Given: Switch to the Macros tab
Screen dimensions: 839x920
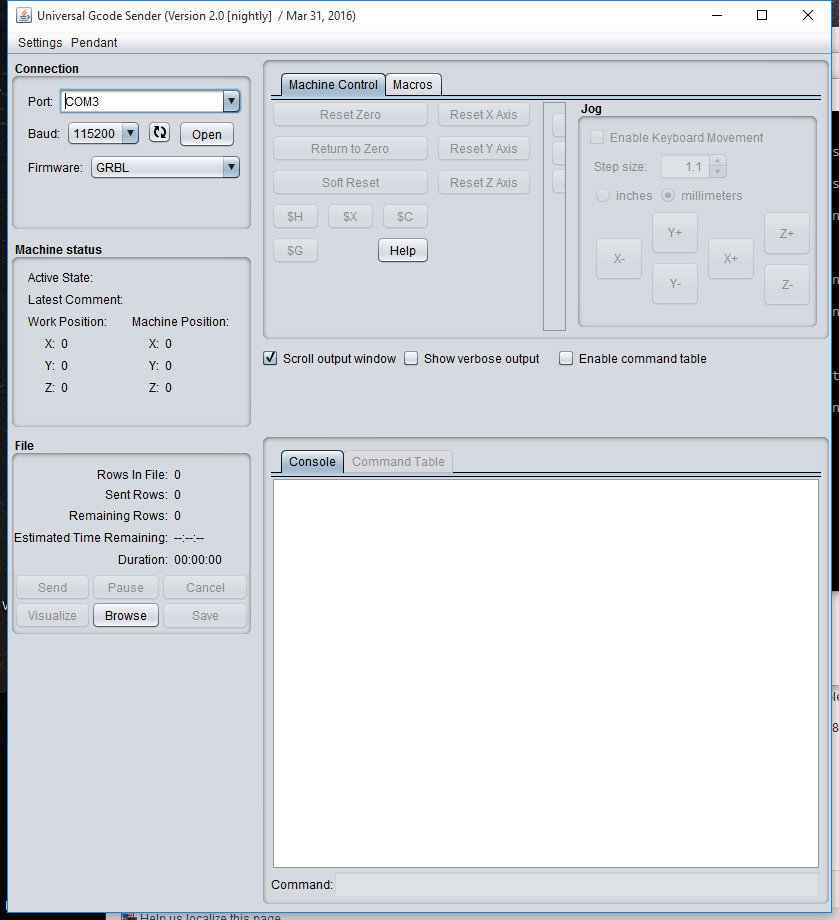Looking at the screenshot, I should pyautogui.click(x=412, y=84).
